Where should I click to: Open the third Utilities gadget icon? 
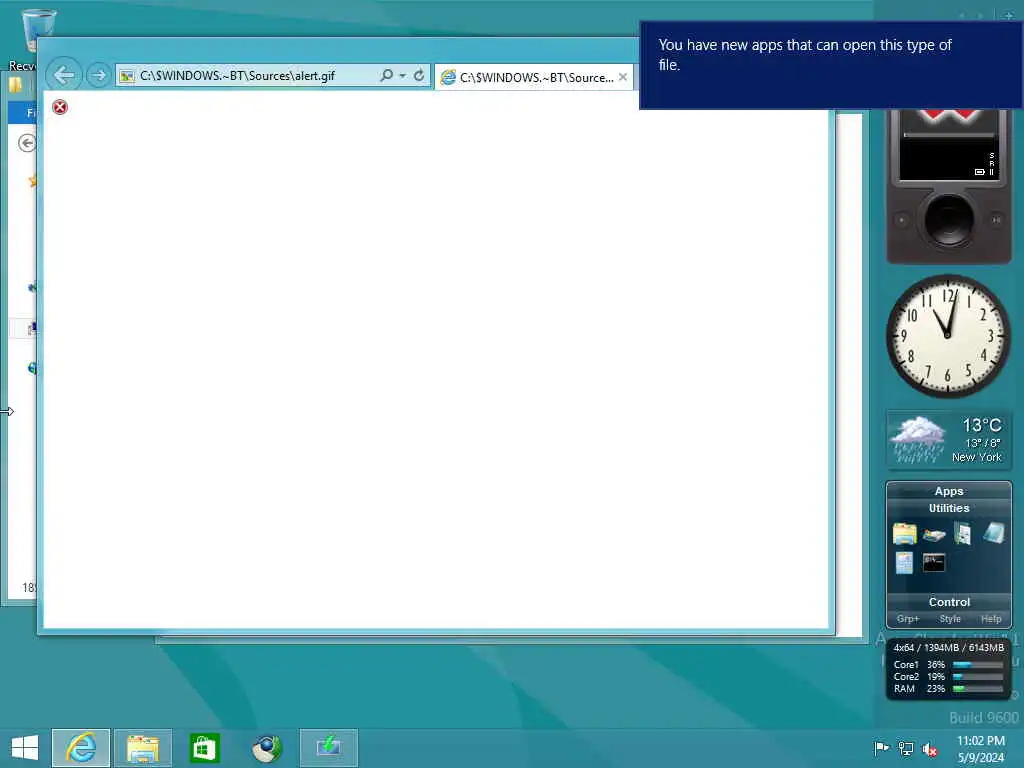[x=963, y=534]
